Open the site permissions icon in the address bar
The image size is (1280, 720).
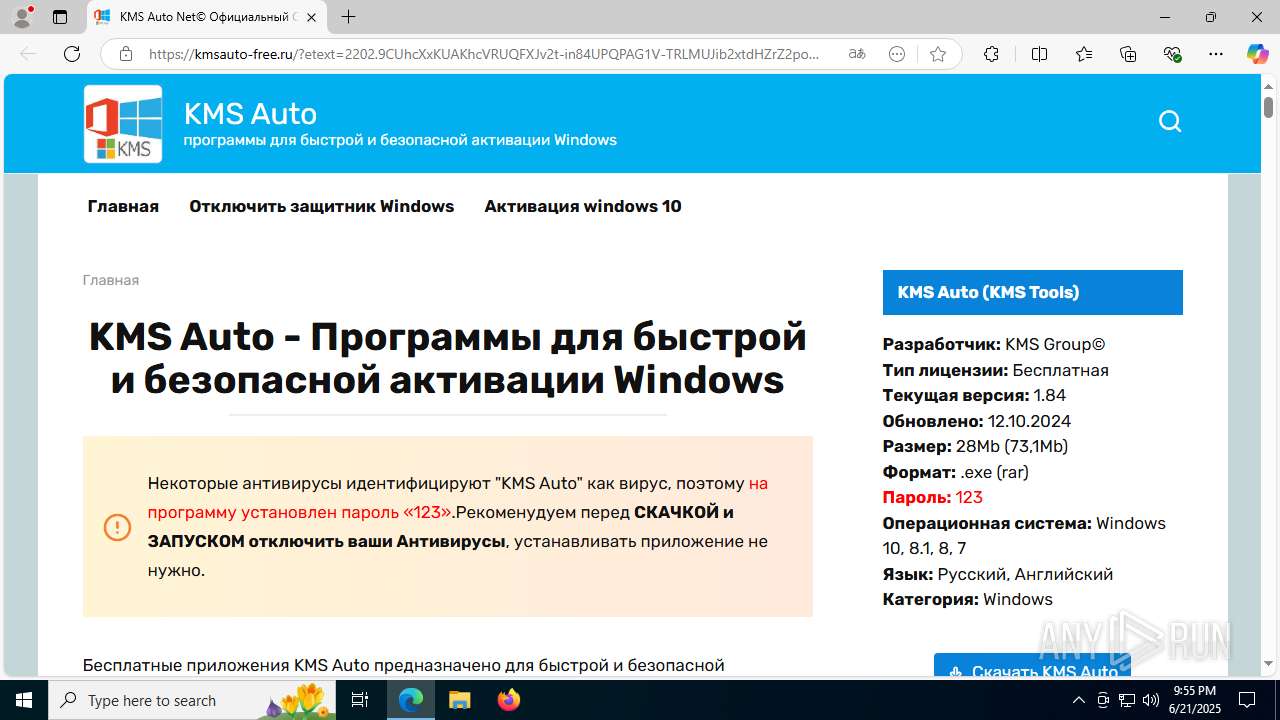coord(897,54)
